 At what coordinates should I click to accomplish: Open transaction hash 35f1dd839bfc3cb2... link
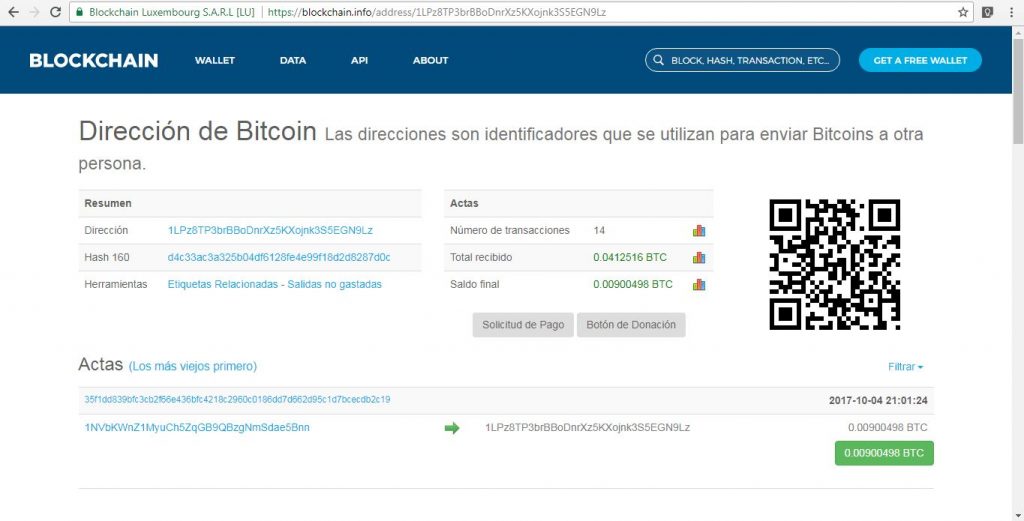[237, 400]
